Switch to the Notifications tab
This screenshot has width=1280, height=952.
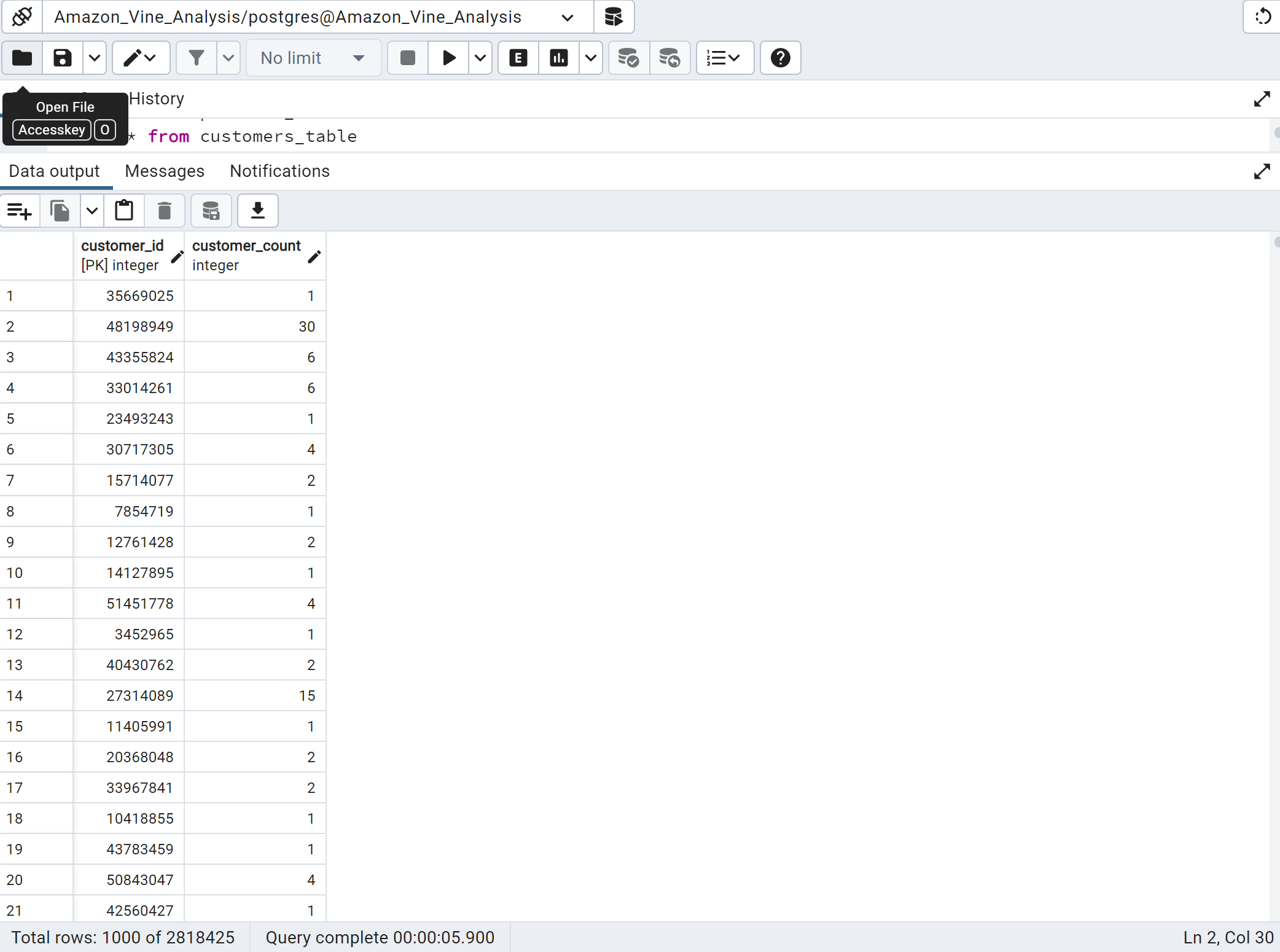[x=279, y=171]
